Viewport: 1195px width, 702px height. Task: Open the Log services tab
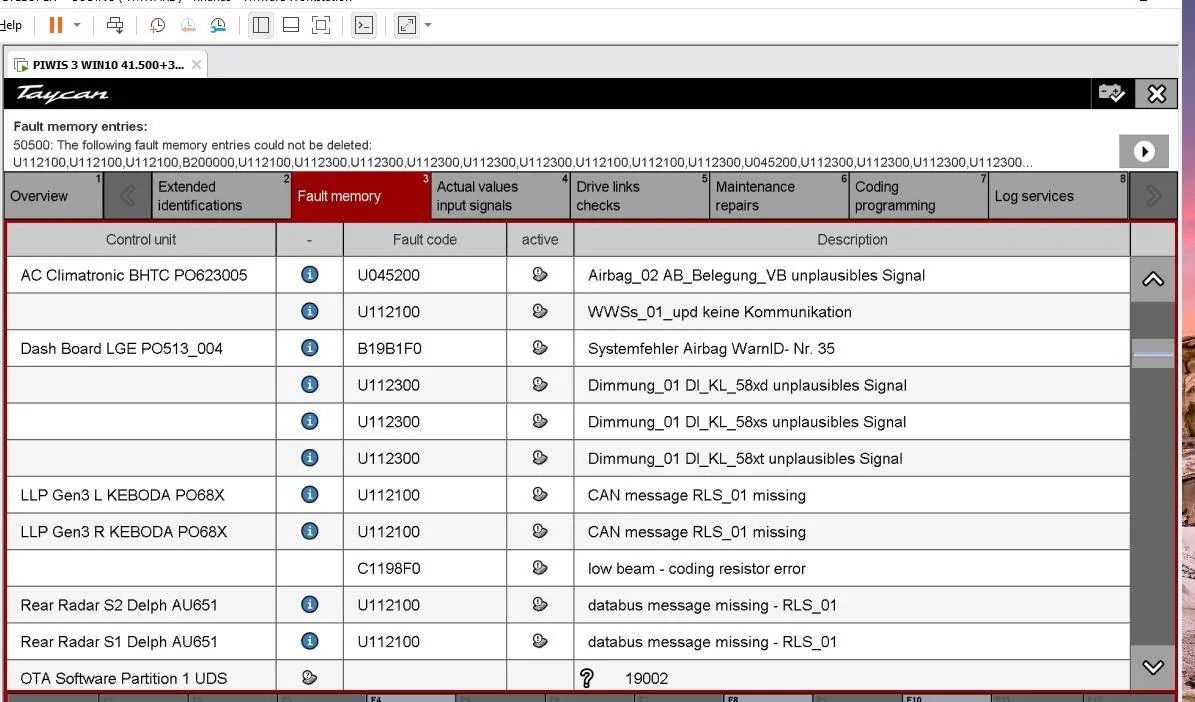[x=1058, y=196]
